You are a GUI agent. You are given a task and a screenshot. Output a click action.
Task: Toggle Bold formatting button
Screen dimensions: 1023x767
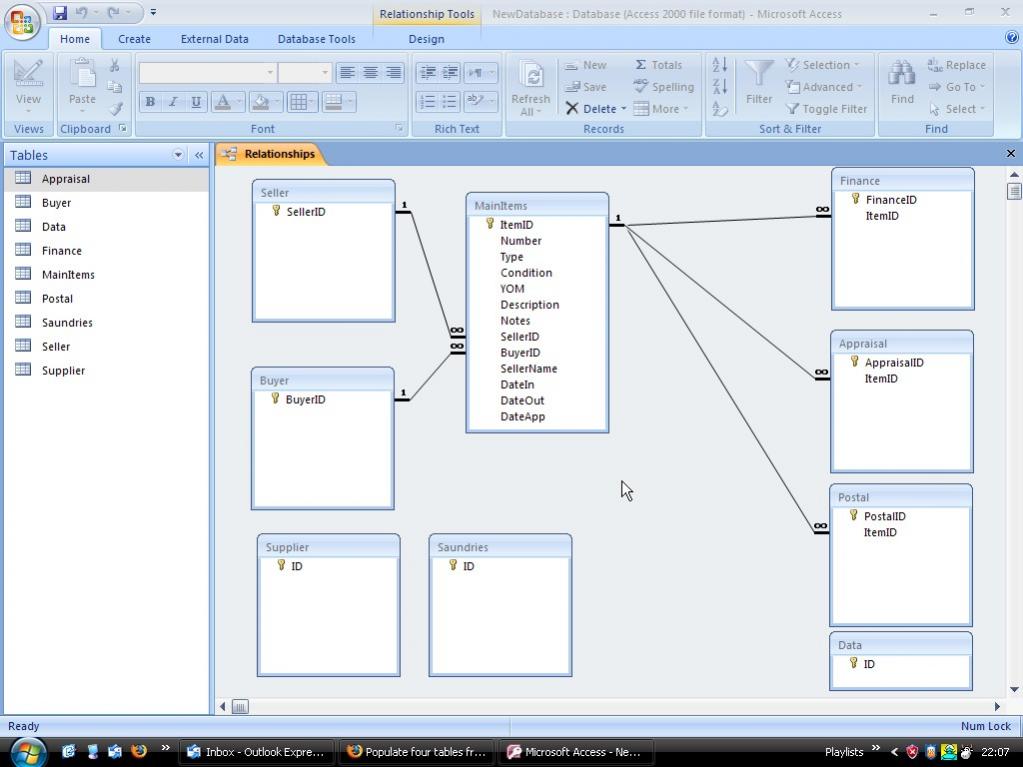(150, 102)
